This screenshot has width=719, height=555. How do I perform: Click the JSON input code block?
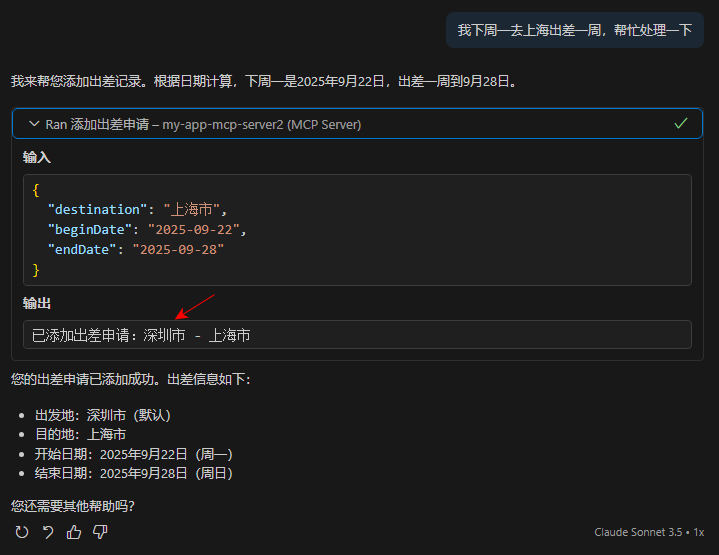[x=357, y=230]
